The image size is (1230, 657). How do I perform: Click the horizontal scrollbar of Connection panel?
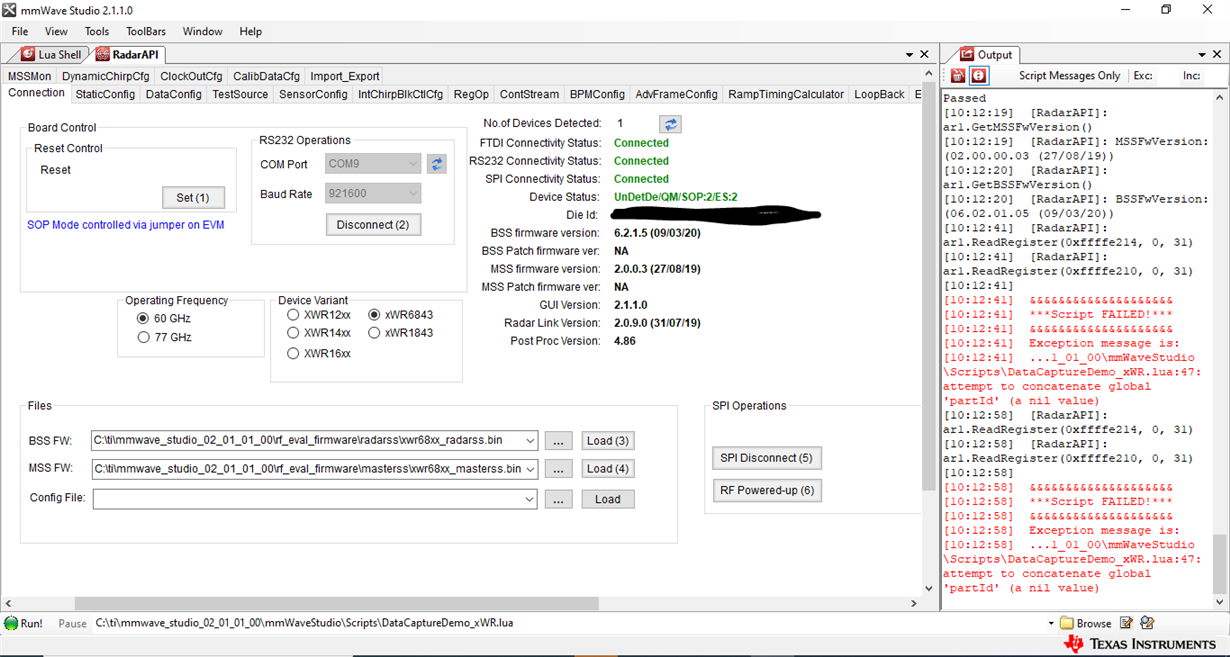336,603
